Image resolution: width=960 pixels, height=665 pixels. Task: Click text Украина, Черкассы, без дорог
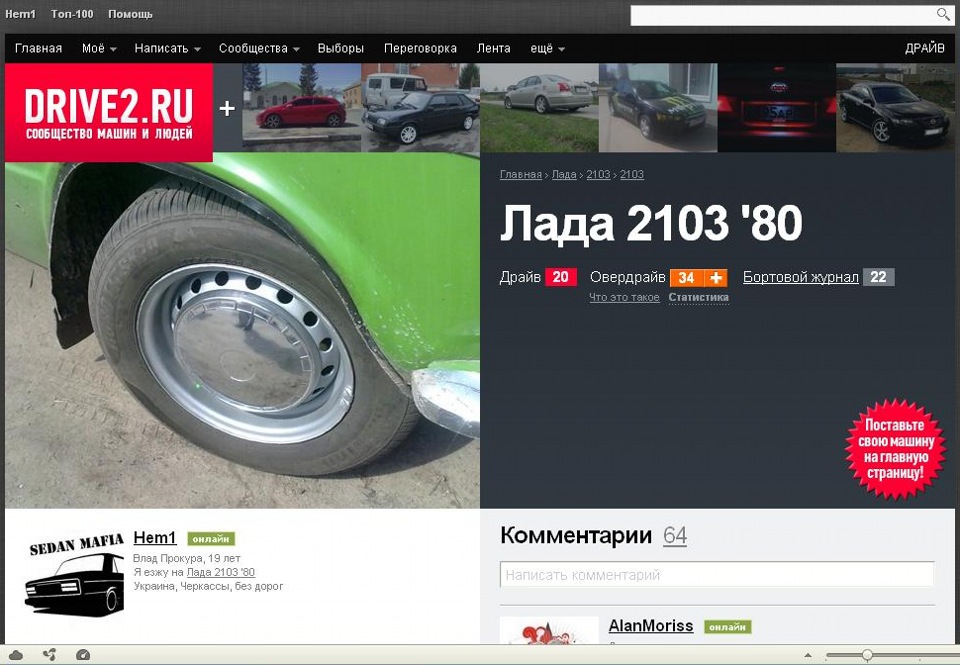208,587
